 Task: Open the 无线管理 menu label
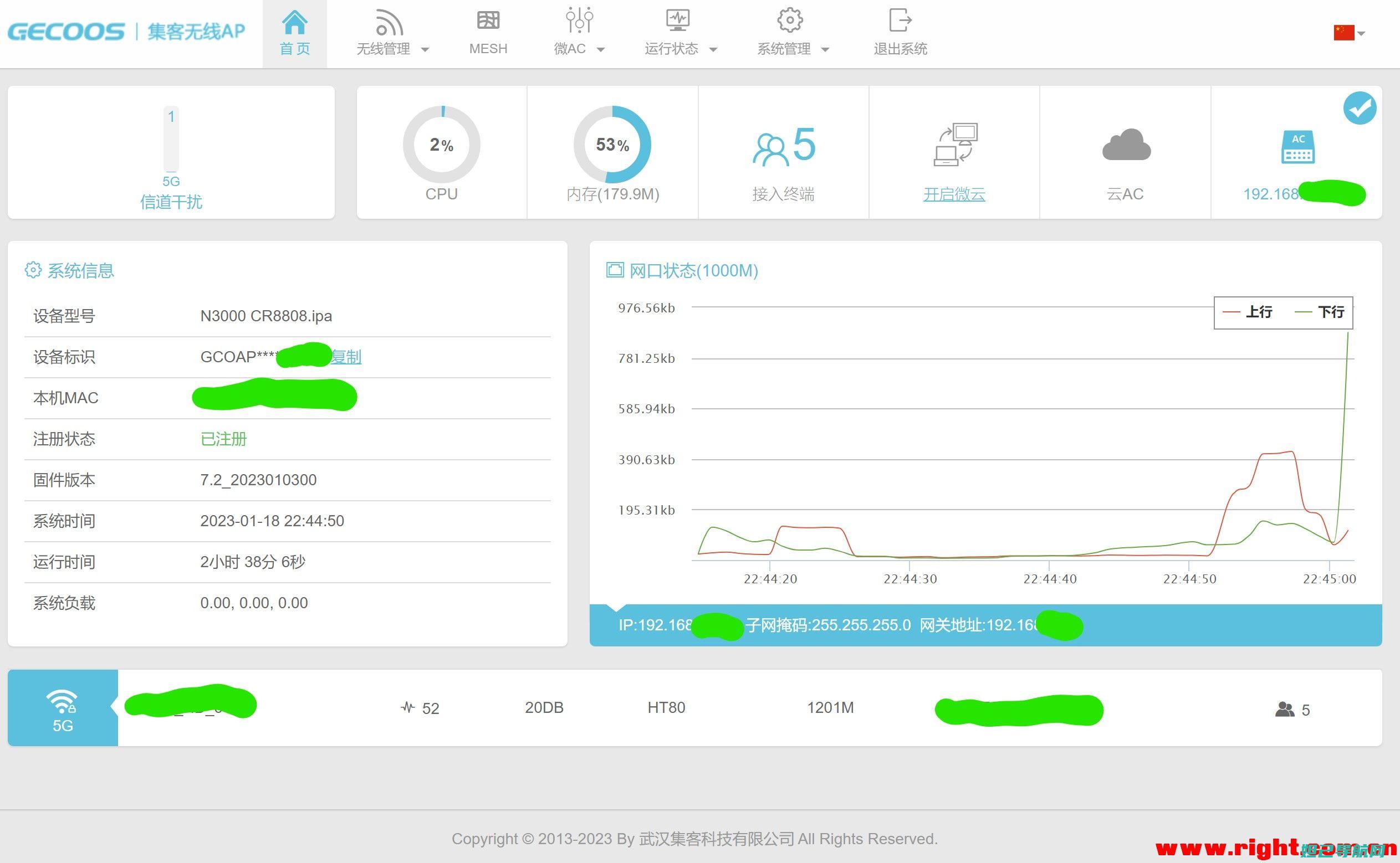point(384,49)
